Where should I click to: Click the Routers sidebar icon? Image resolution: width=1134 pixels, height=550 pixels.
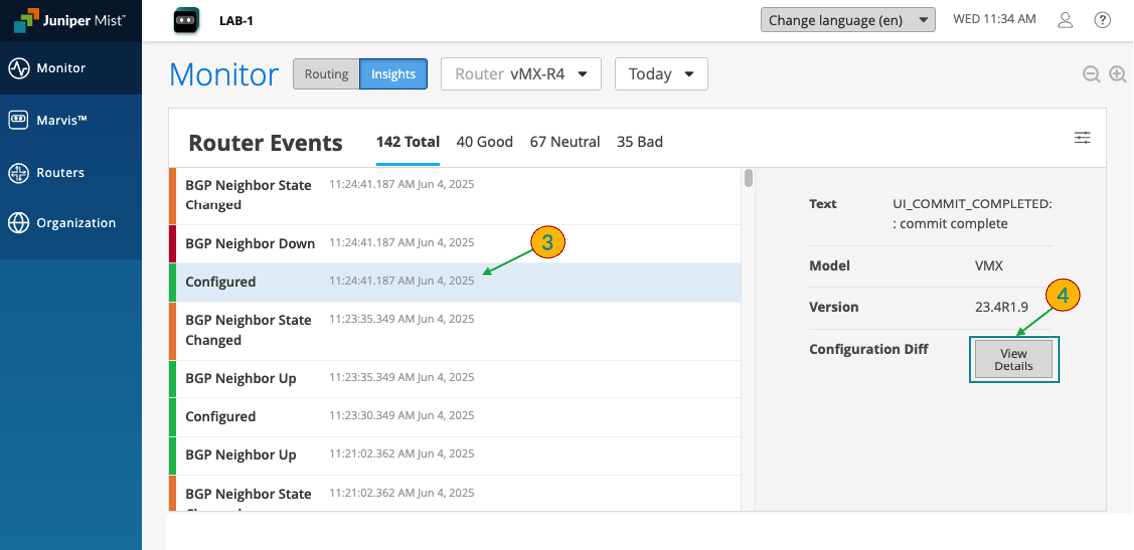(x=19, y=173)
